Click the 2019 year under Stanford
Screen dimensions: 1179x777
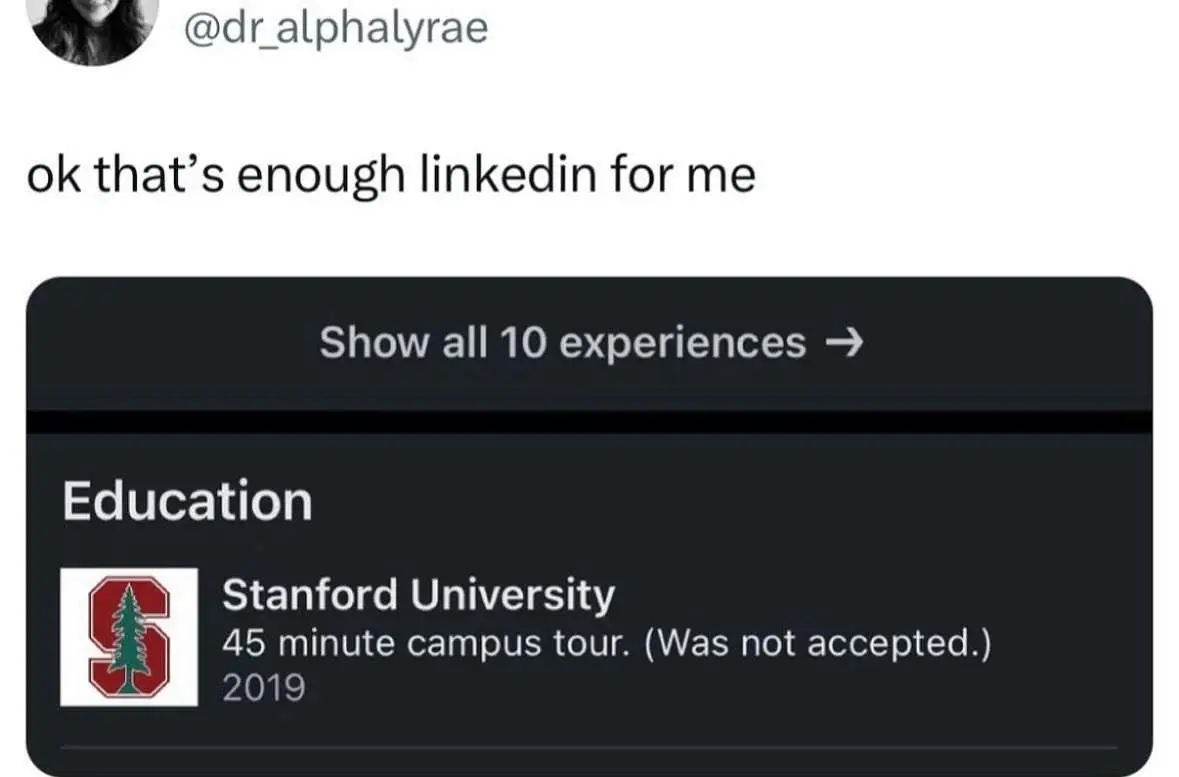[263, 688]
